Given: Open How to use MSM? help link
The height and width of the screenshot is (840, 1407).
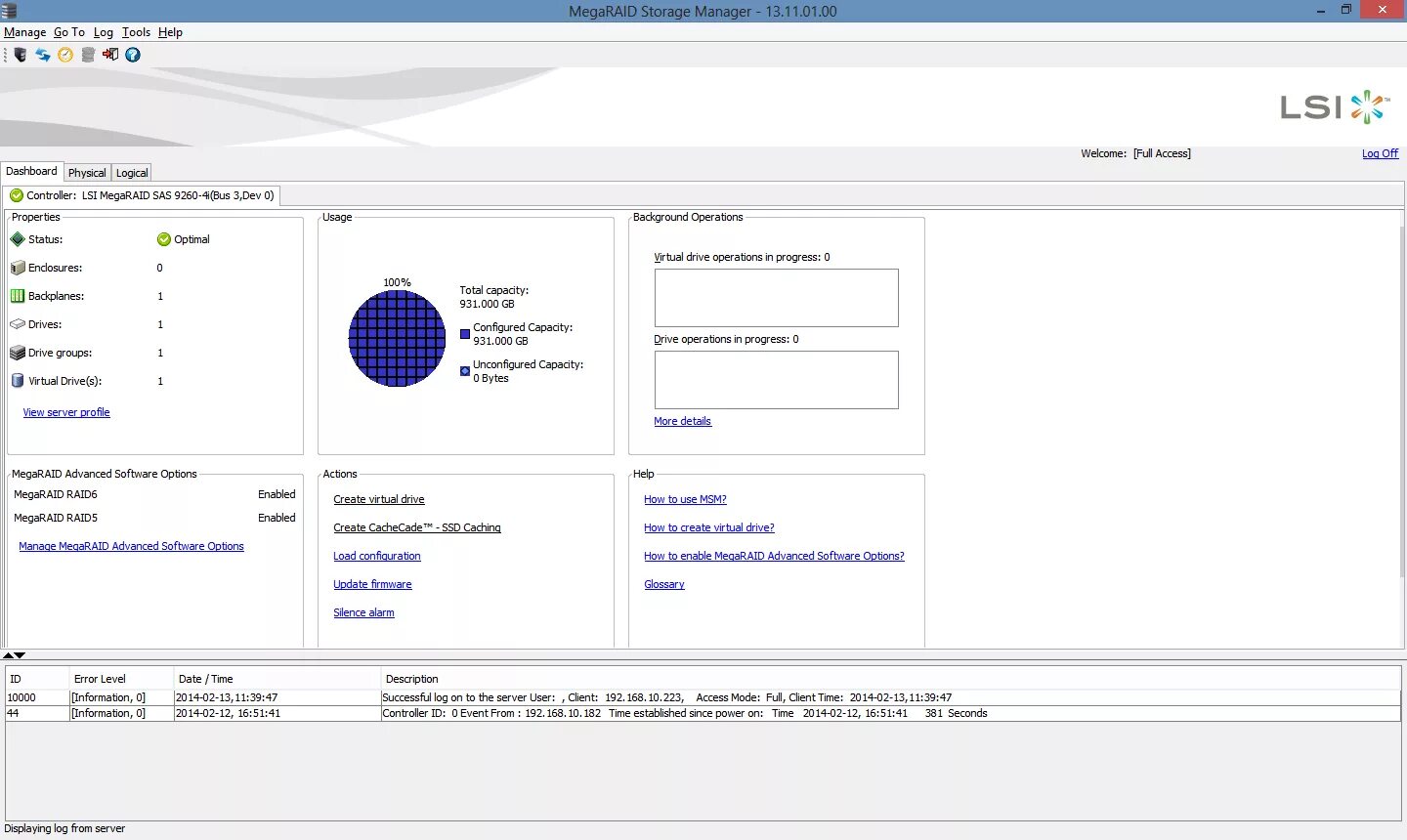Looking at the screenshot, I should [685, 499].
